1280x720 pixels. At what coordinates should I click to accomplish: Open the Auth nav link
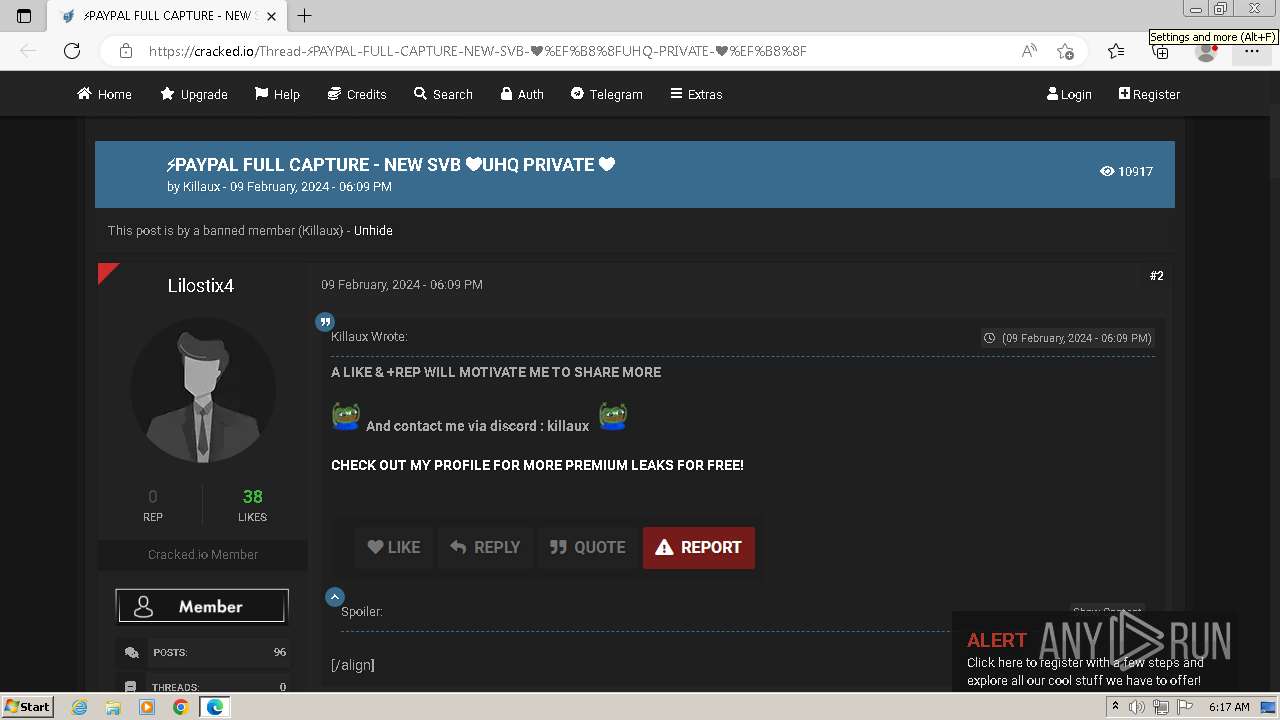(522, 94)
